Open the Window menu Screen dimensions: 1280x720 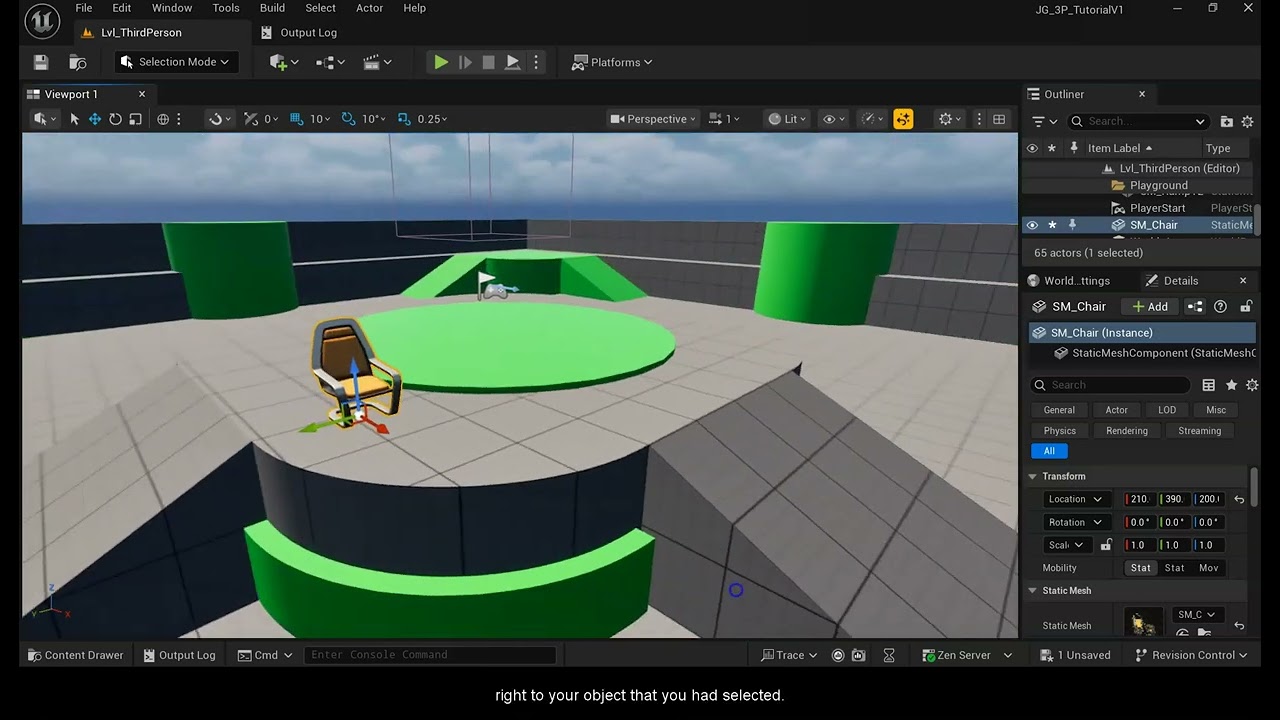point(172,8)
